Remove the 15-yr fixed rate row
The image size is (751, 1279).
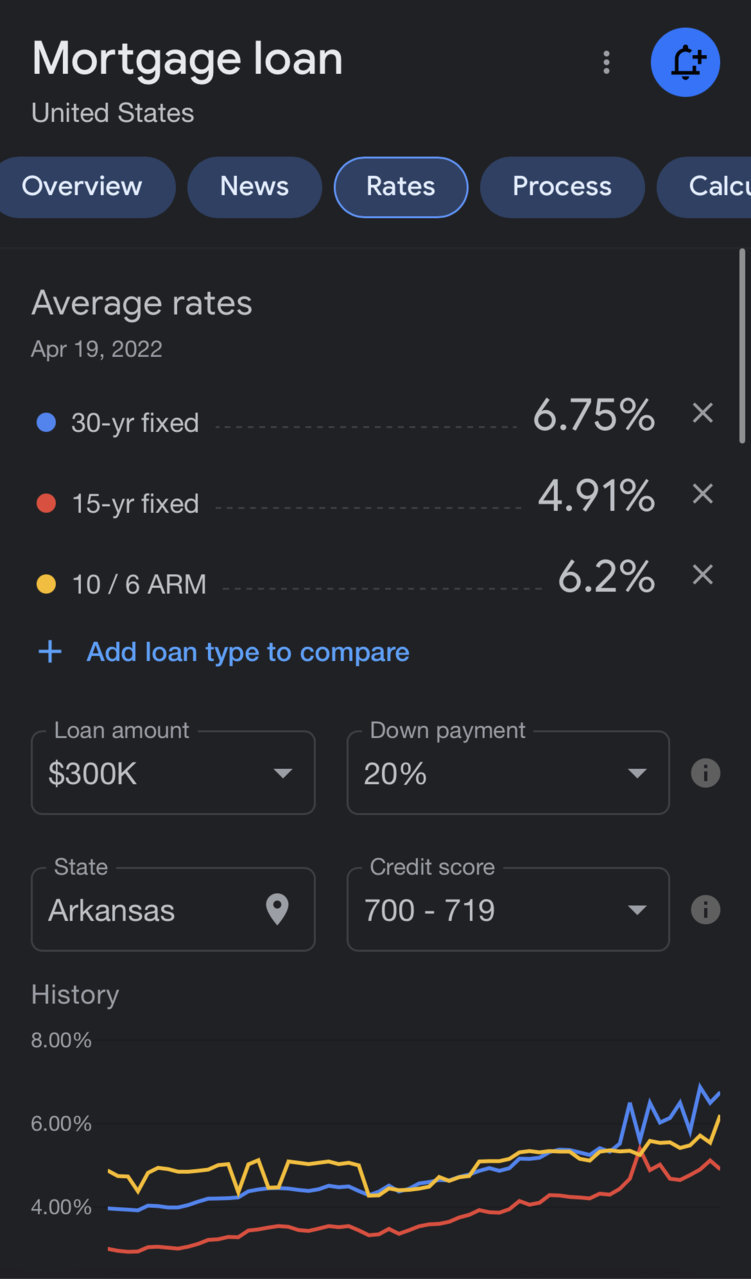703,494
